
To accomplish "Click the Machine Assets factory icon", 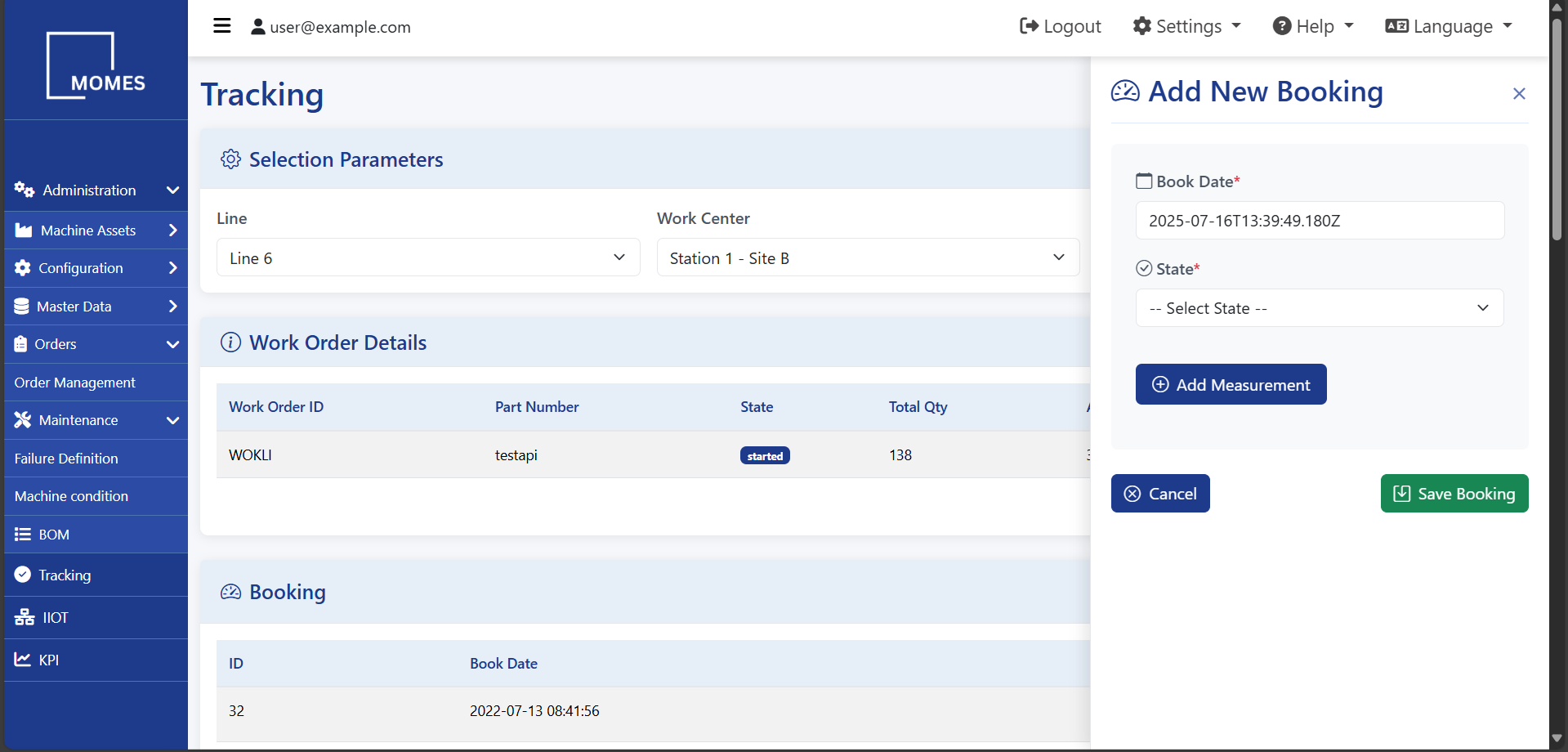I will [24, 231].
